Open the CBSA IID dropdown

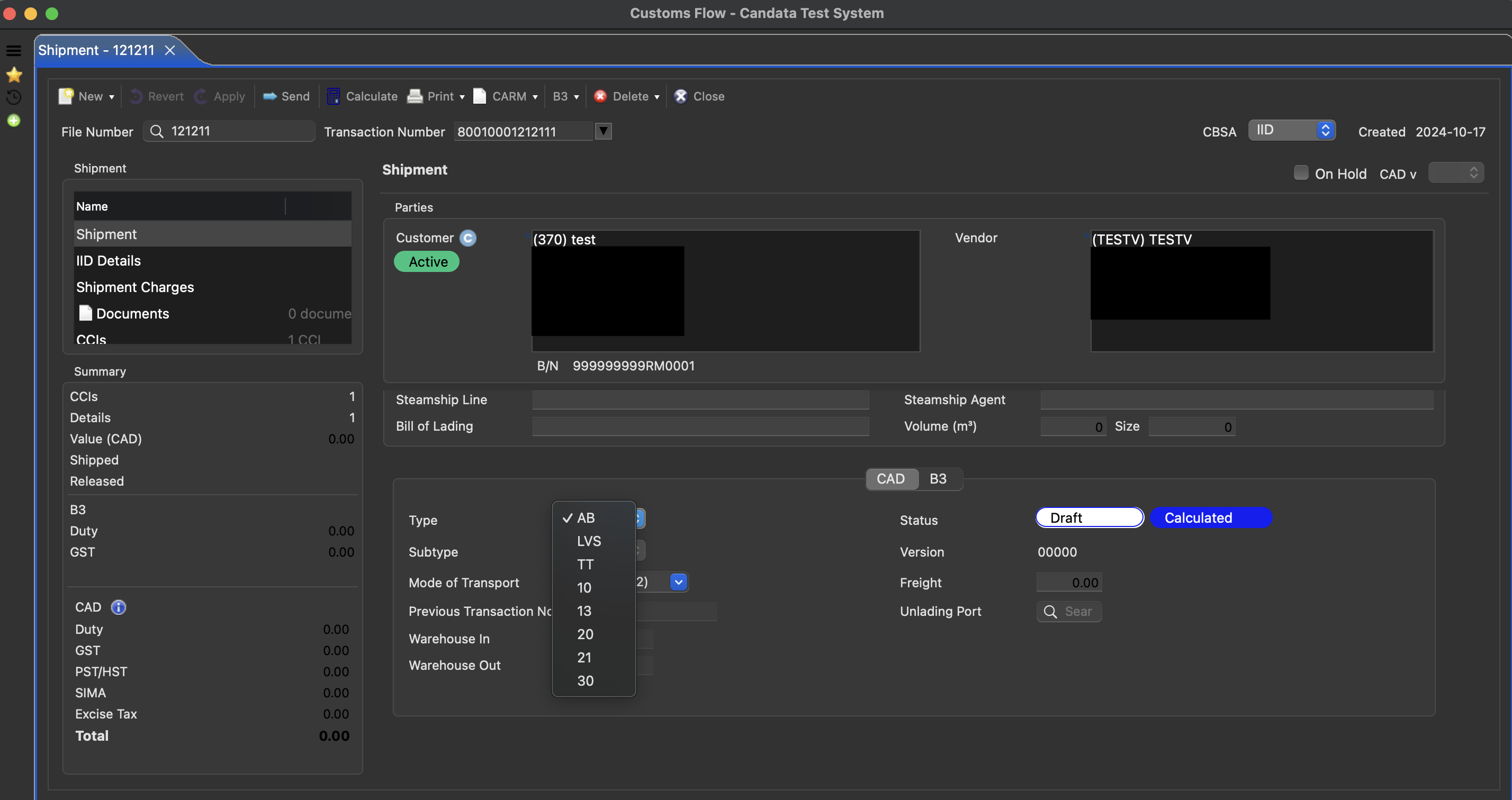pyautogui.click(x=1291, y=130)
